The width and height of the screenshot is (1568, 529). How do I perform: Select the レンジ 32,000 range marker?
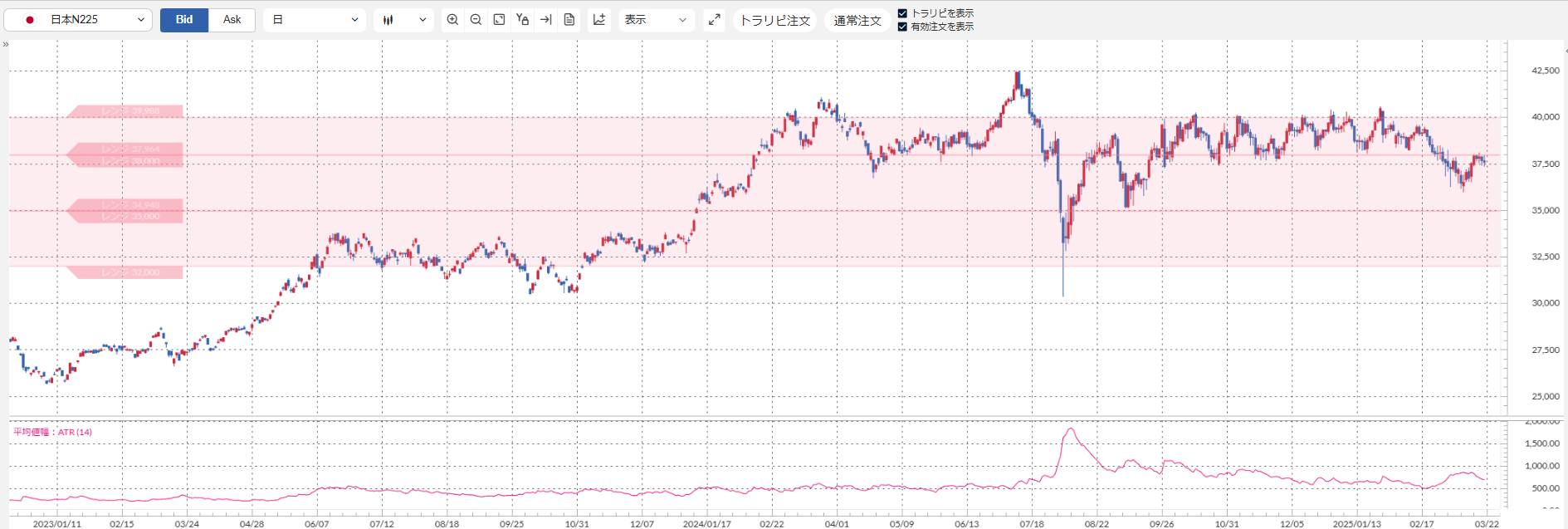(125, 272)
